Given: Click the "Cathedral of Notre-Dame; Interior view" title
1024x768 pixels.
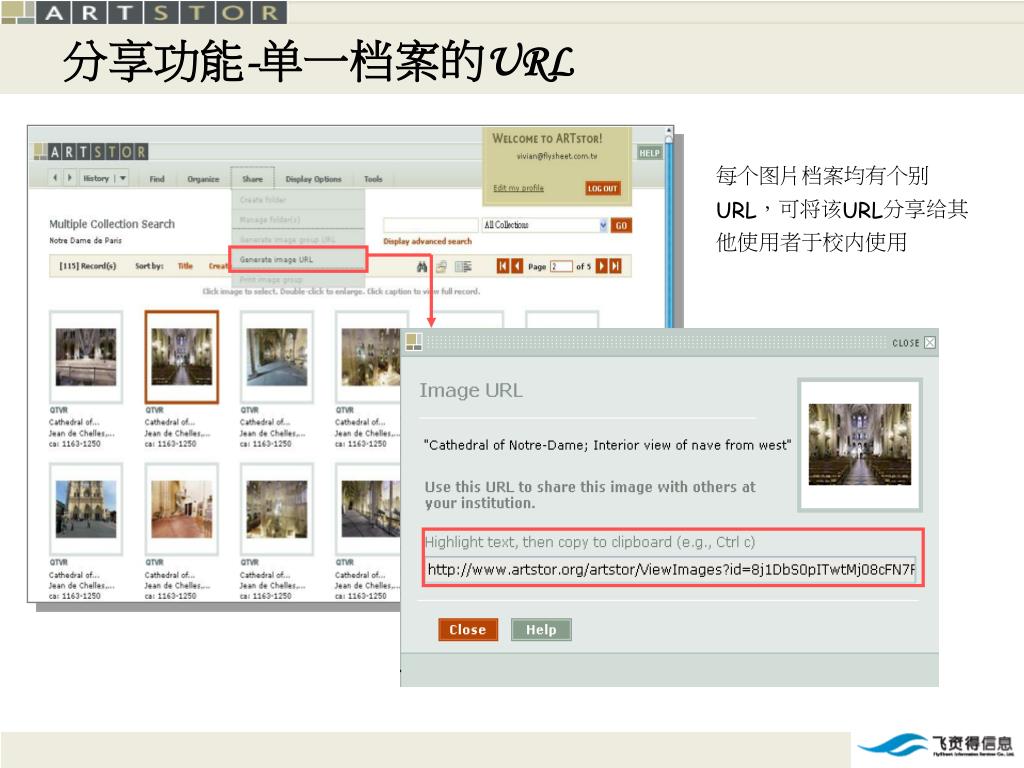Looking at the screenshot, I should pyautogui.click(x=607, y=445).
